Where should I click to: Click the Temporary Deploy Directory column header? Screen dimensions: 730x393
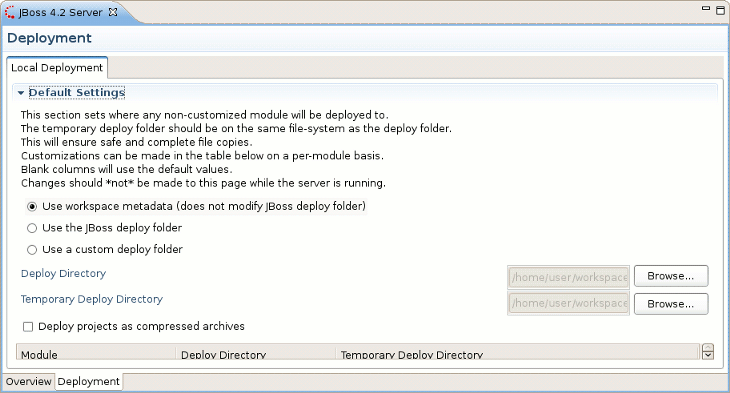pos(517,352)
